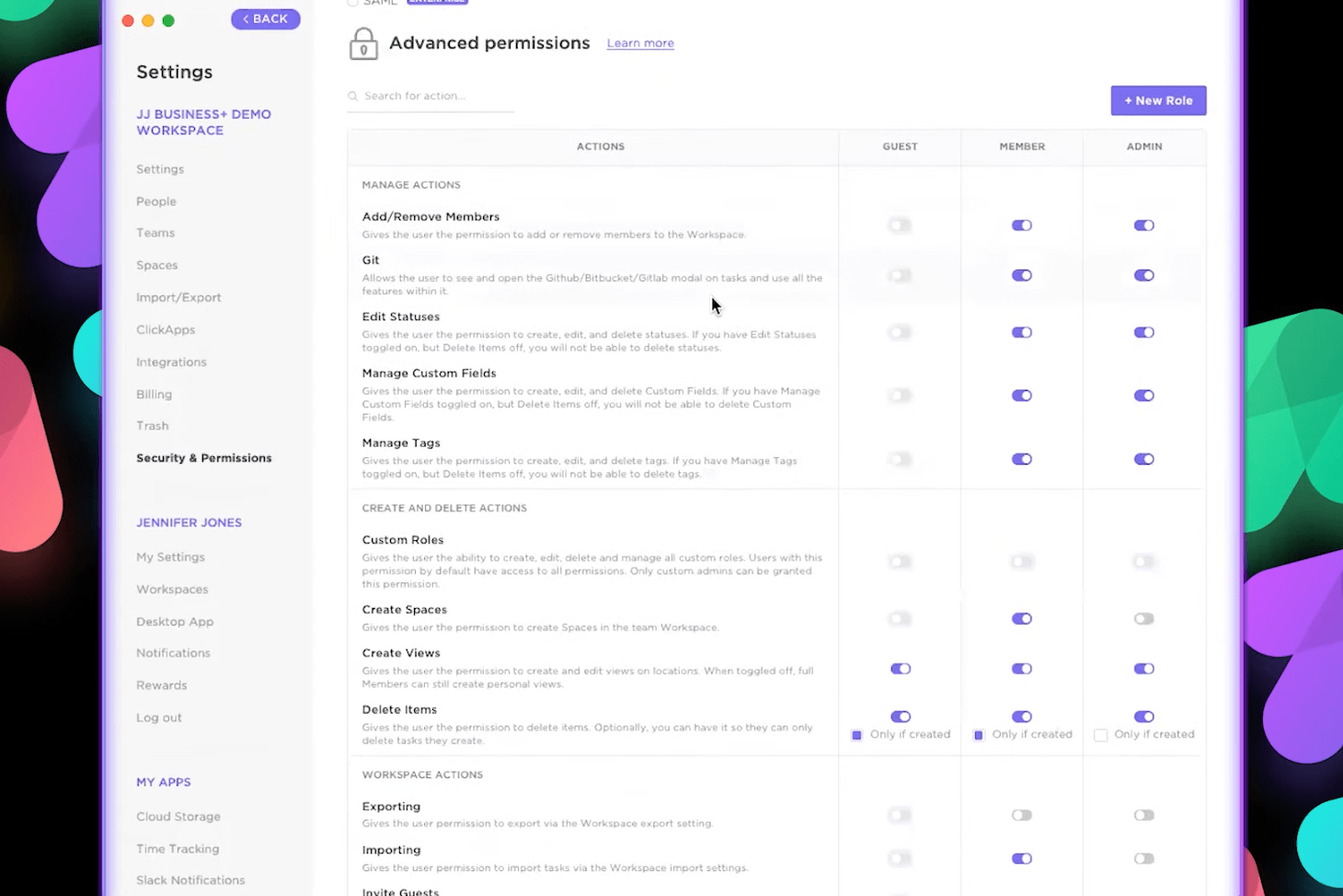The height and width of the screenshot is (896, 1343).
Task: Select Cloud Storage under My Apps
Action: (178, 816)
